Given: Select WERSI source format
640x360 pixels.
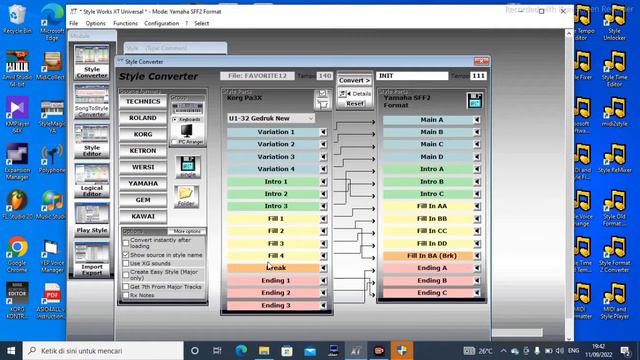Looking at the screenshot, I should point(143,167).
